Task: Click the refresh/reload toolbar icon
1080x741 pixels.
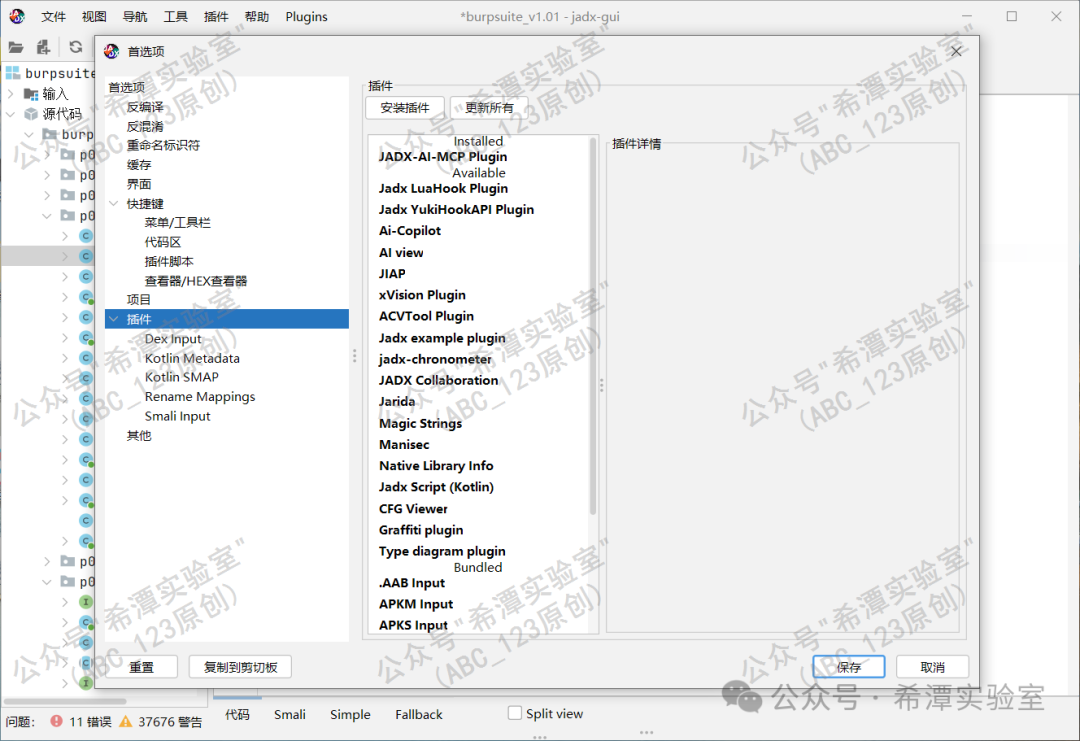Action: point(73,46)
